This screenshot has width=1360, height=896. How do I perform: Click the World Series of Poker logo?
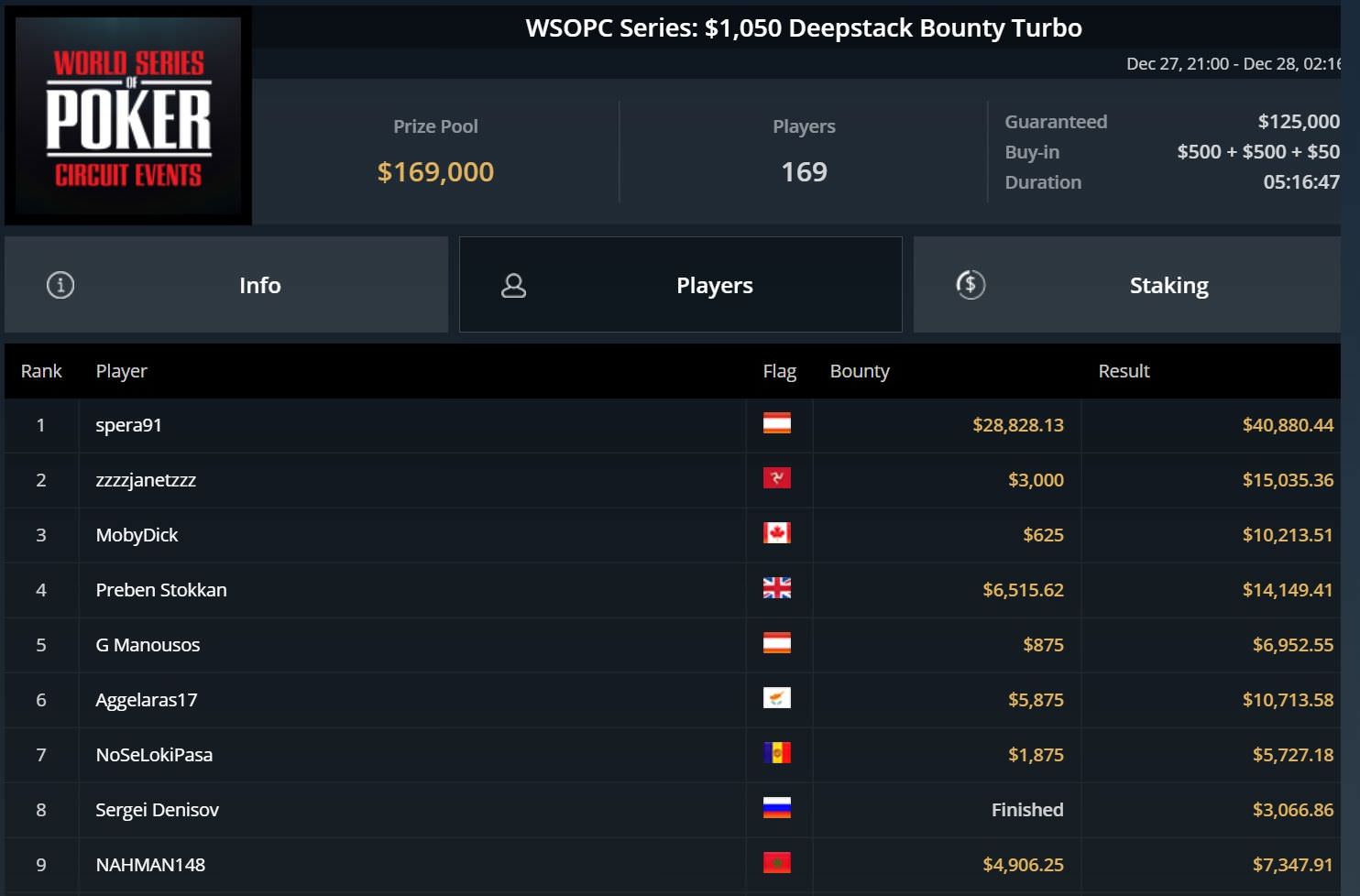click(128, 116)
